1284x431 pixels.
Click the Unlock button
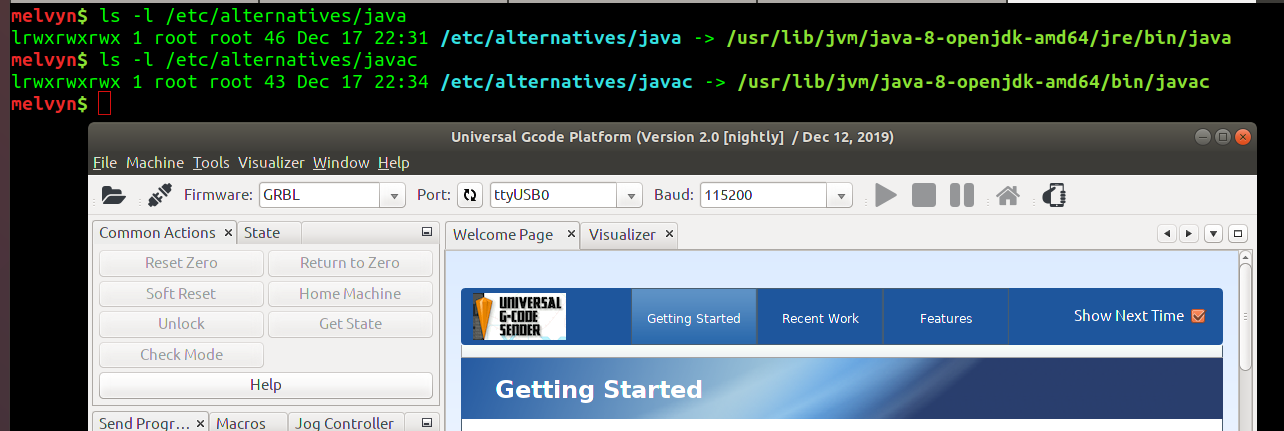pos(181,324)
